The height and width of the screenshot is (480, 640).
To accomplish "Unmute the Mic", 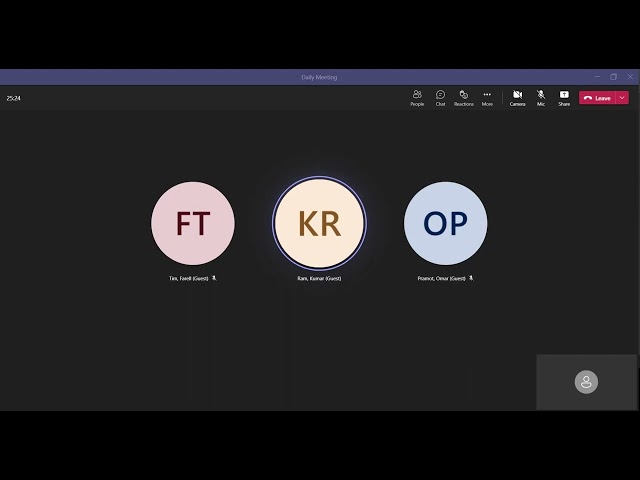I will [x=541, y=98].
